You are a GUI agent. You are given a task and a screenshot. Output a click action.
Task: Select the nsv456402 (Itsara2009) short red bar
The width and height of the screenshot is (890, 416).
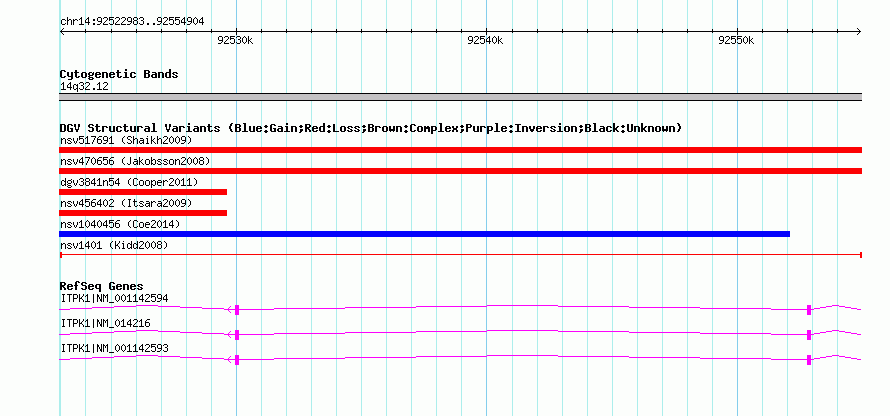click(143, 213)
